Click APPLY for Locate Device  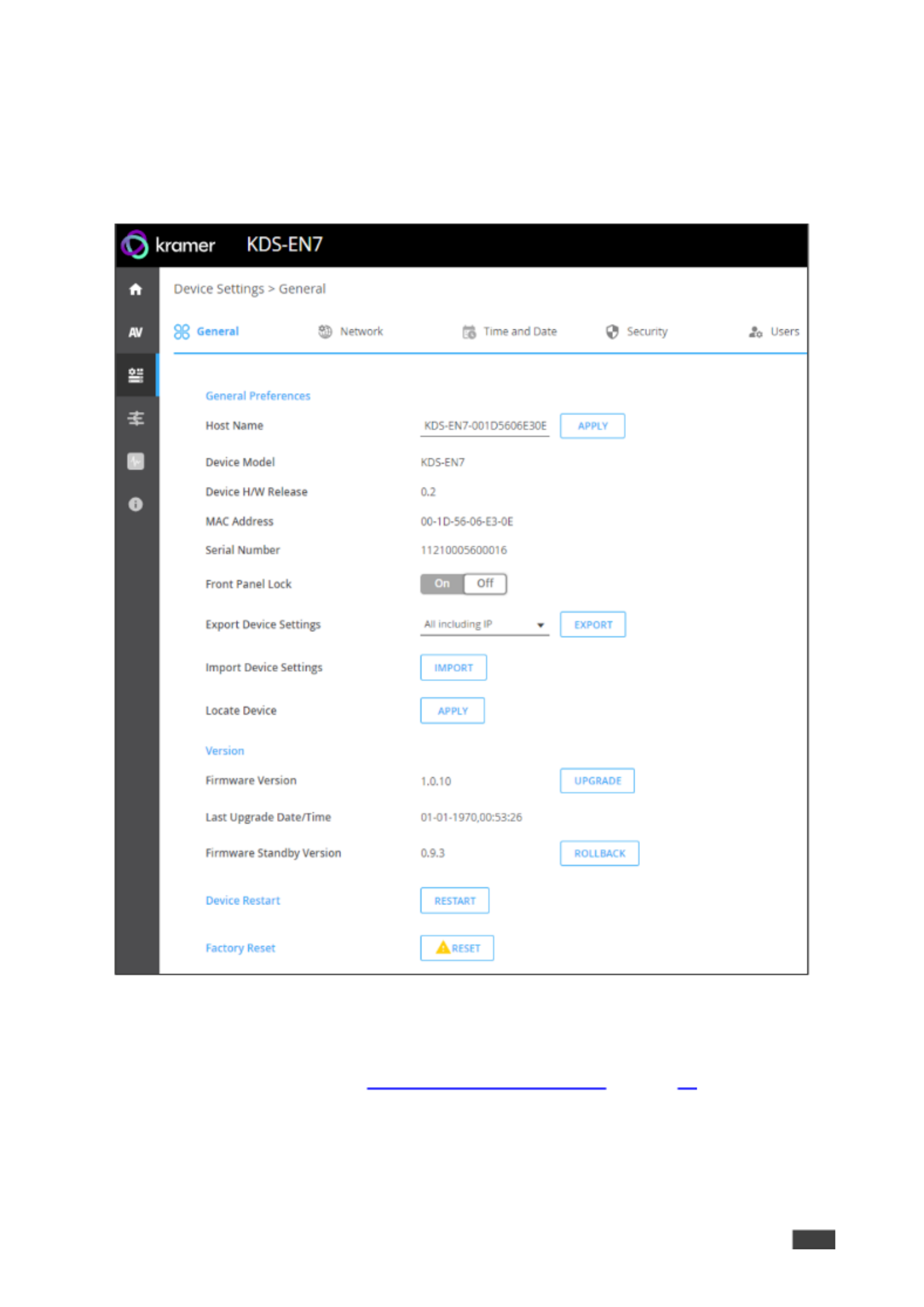[x=453, y=711]
